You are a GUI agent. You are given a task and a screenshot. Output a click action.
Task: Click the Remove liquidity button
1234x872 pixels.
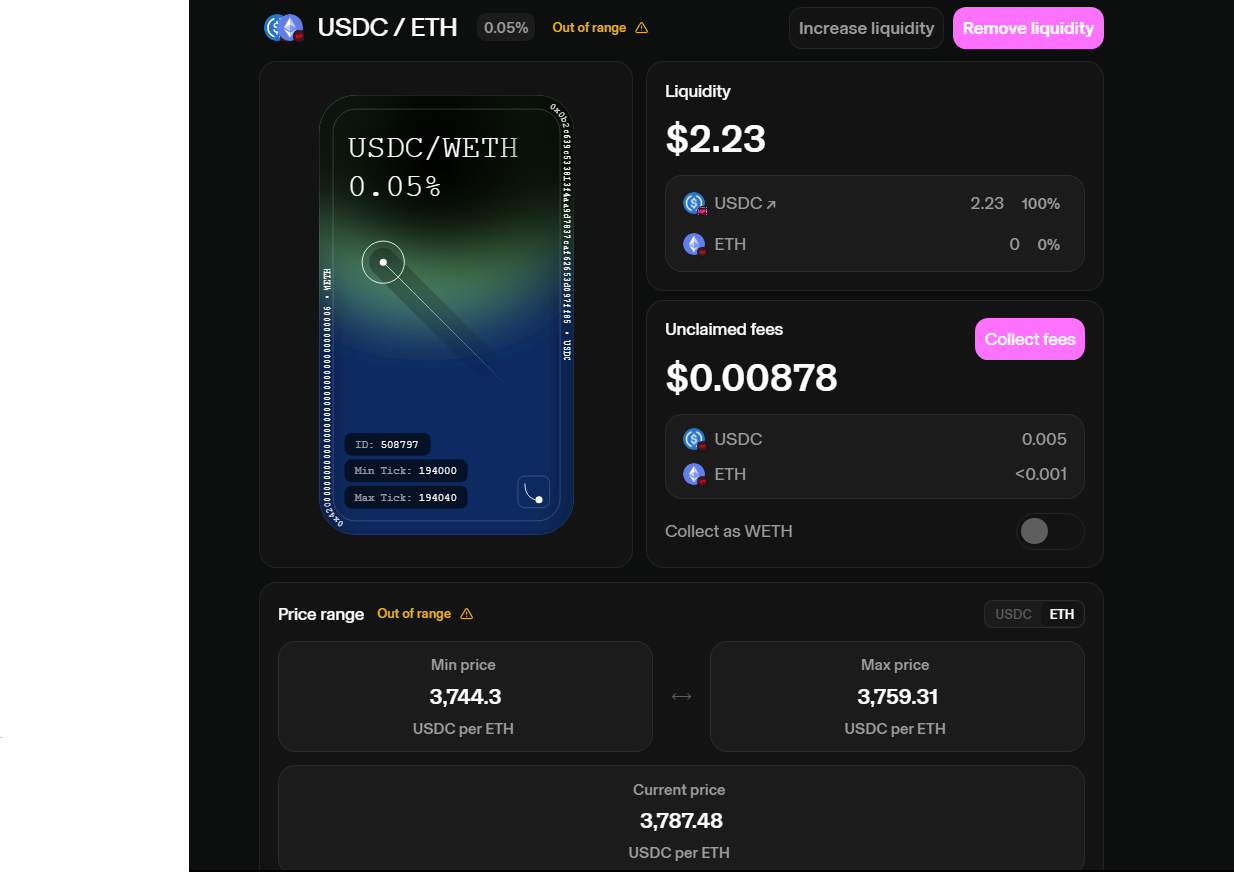tap(1028, 28)
